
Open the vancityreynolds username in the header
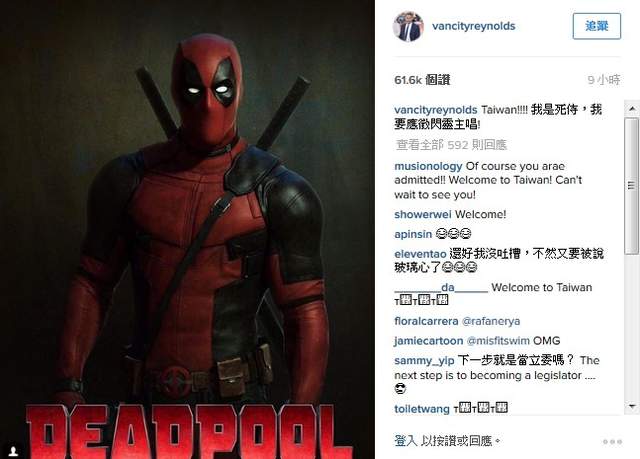coord(473,26)
